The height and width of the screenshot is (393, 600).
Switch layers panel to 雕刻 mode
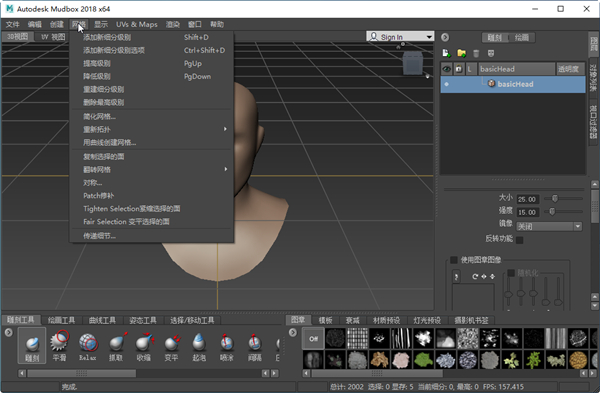click(495, 38)
